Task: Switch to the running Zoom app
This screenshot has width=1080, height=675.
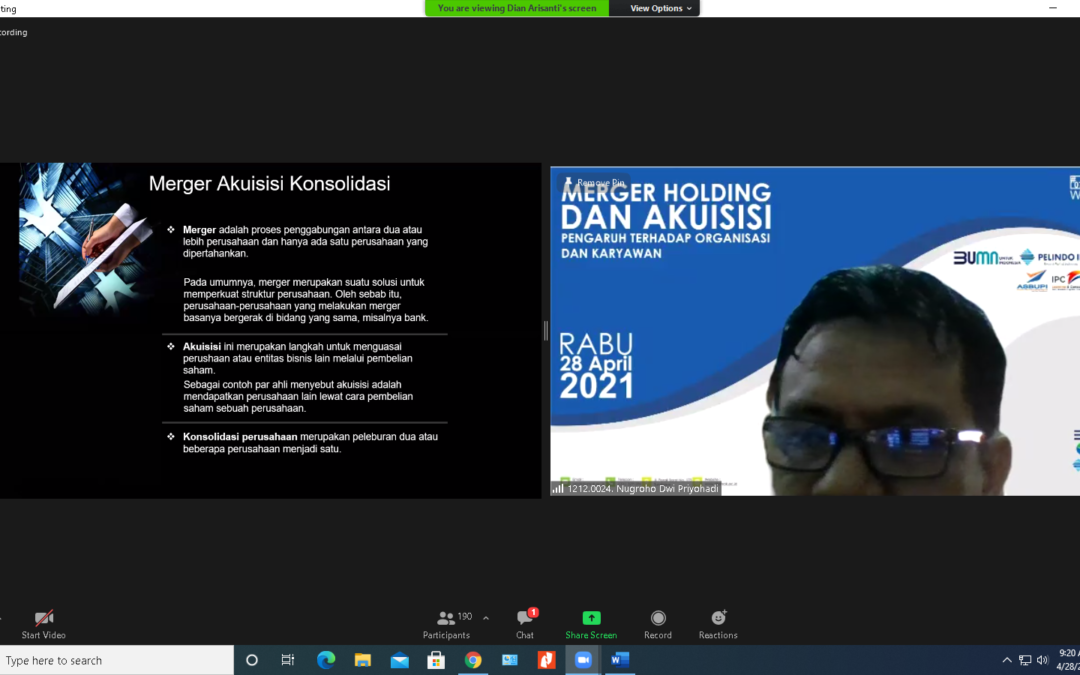Action: 583,660
